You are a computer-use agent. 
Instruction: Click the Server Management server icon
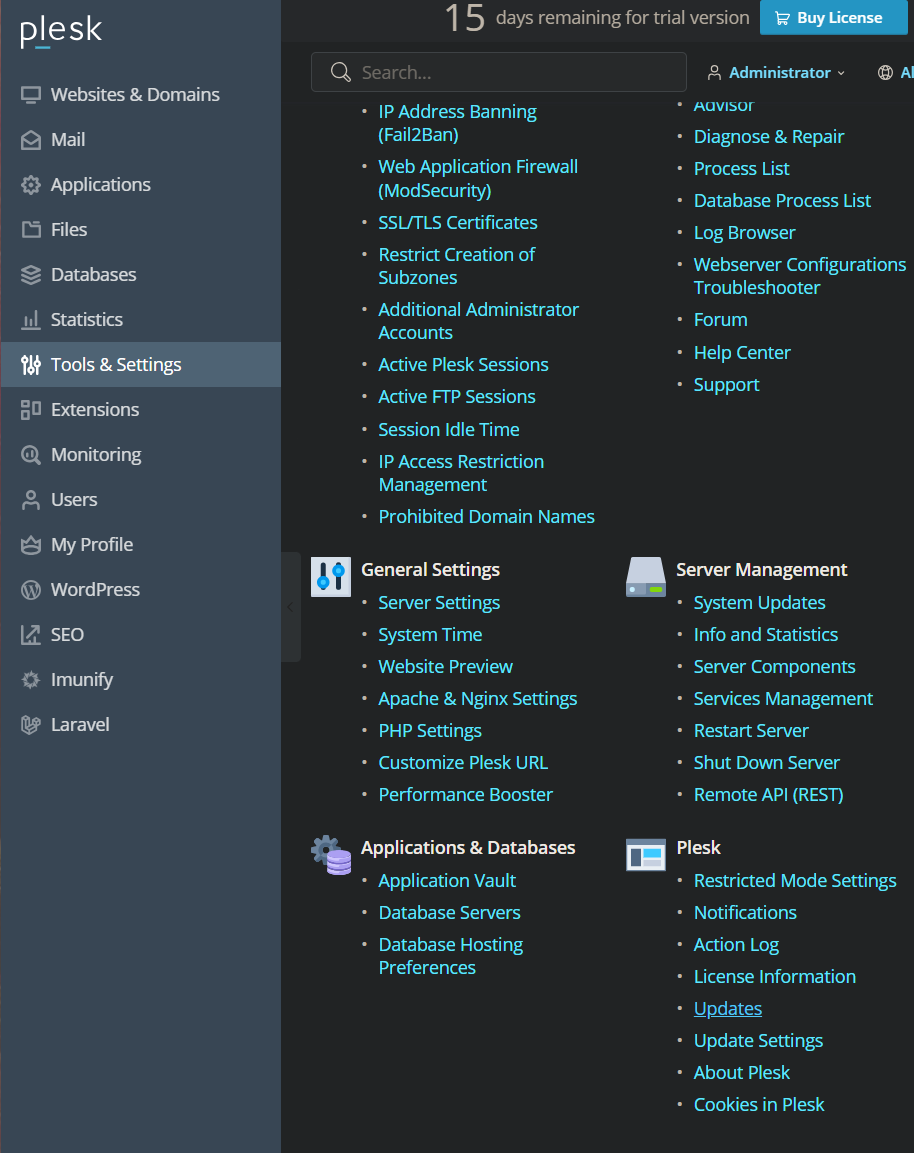tap(646, 577)
